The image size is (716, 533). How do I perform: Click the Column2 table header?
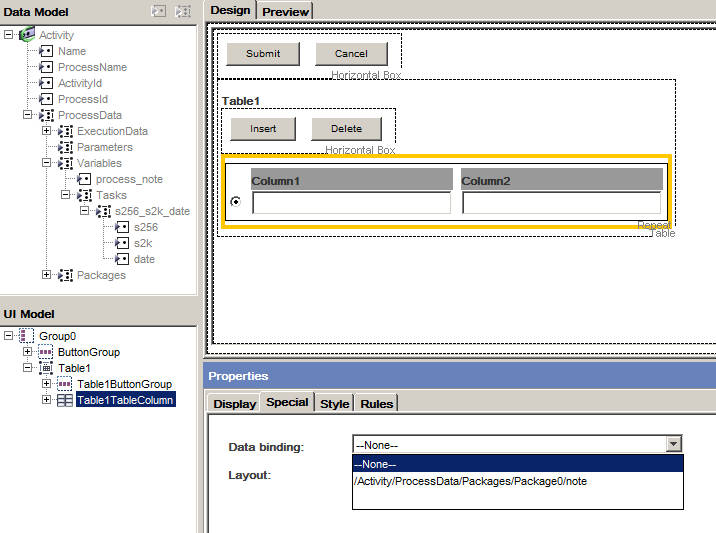click(x=562, y=179)
